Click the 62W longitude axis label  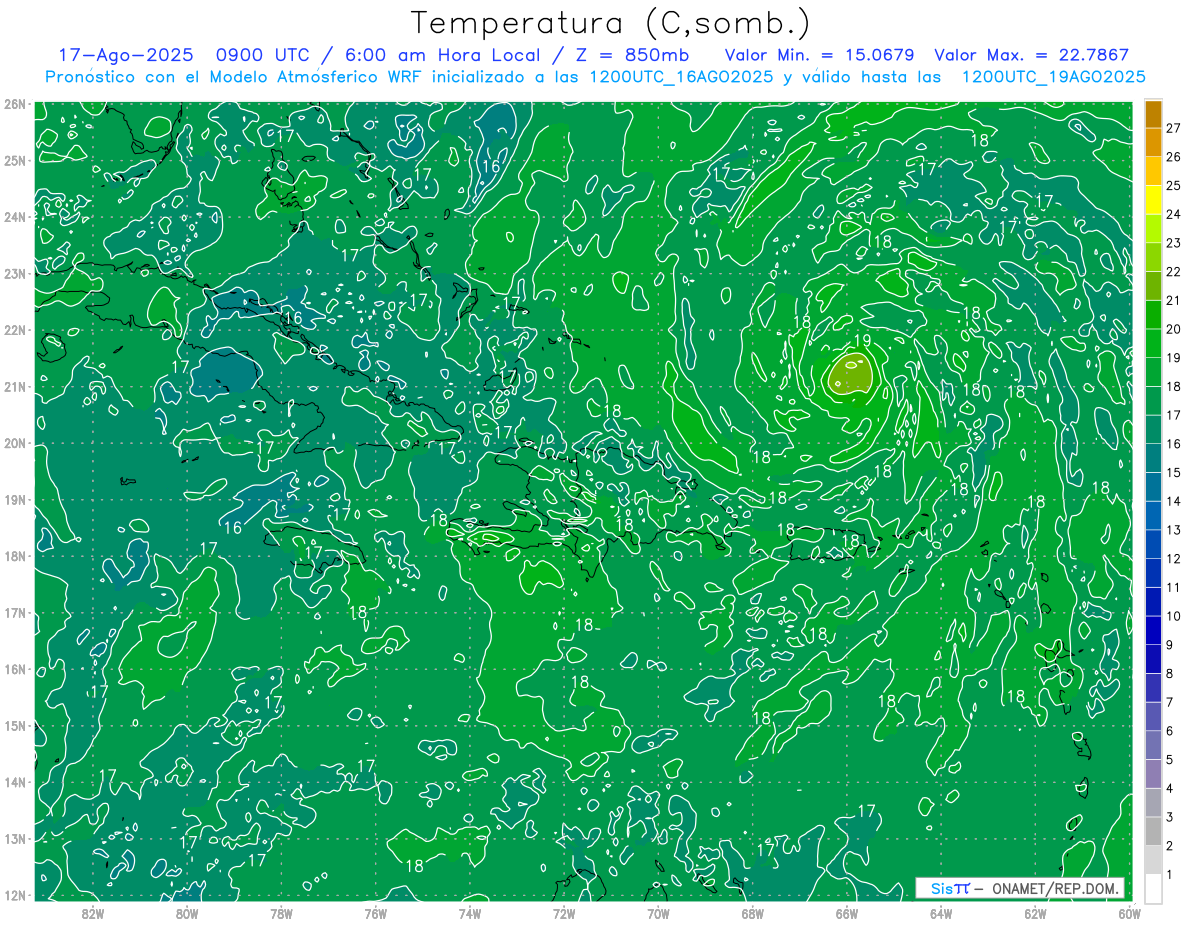(1035, 913)
